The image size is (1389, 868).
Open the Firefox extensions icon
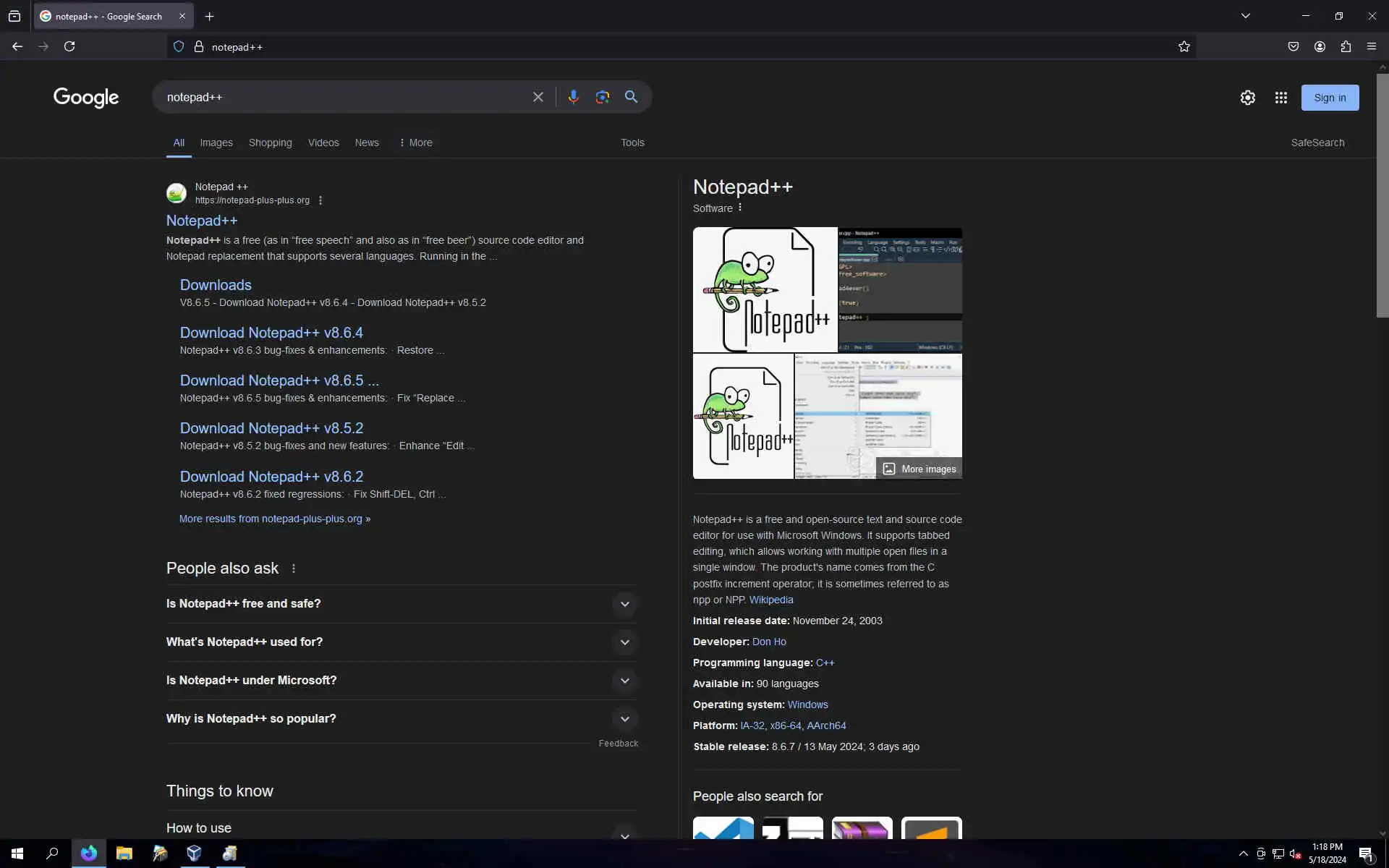pyautogui.click(x=1346, y=47)
